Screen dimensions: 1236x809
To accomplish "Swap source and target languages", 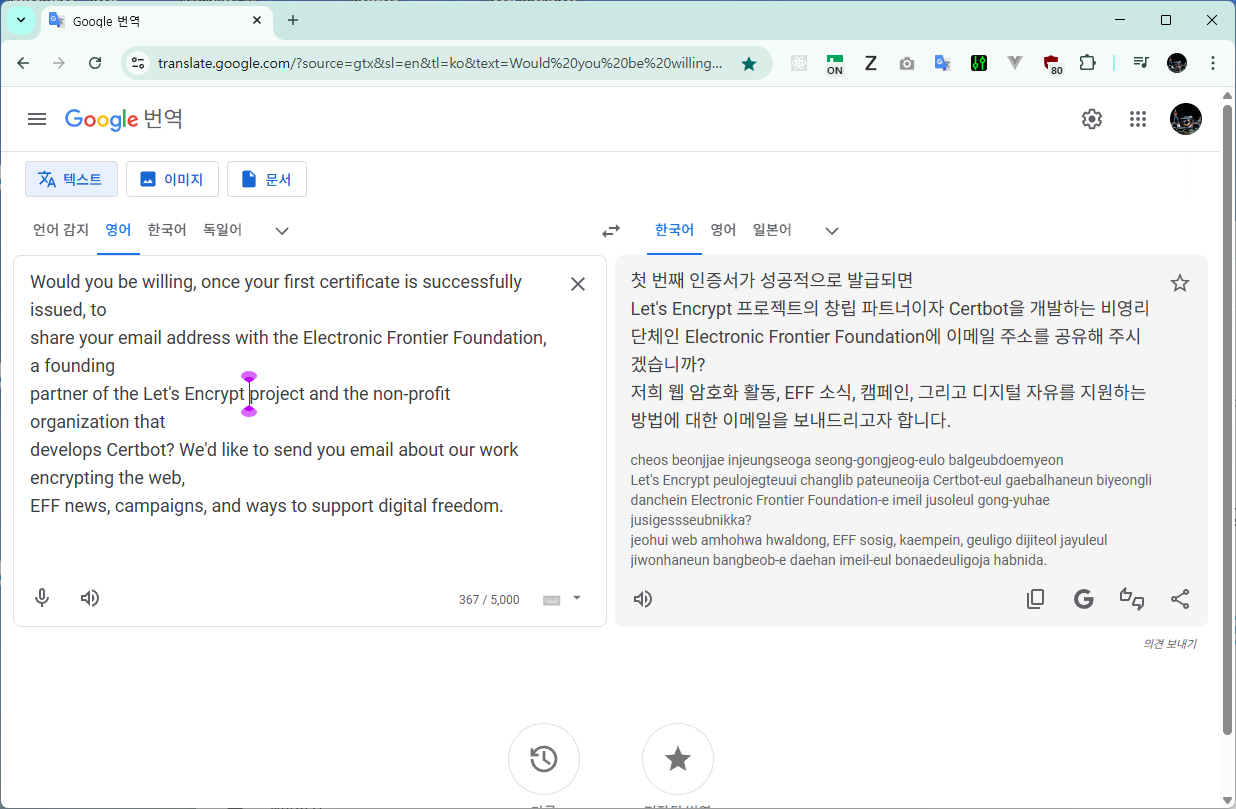I will pyautogui.click(x=611, y=231).
